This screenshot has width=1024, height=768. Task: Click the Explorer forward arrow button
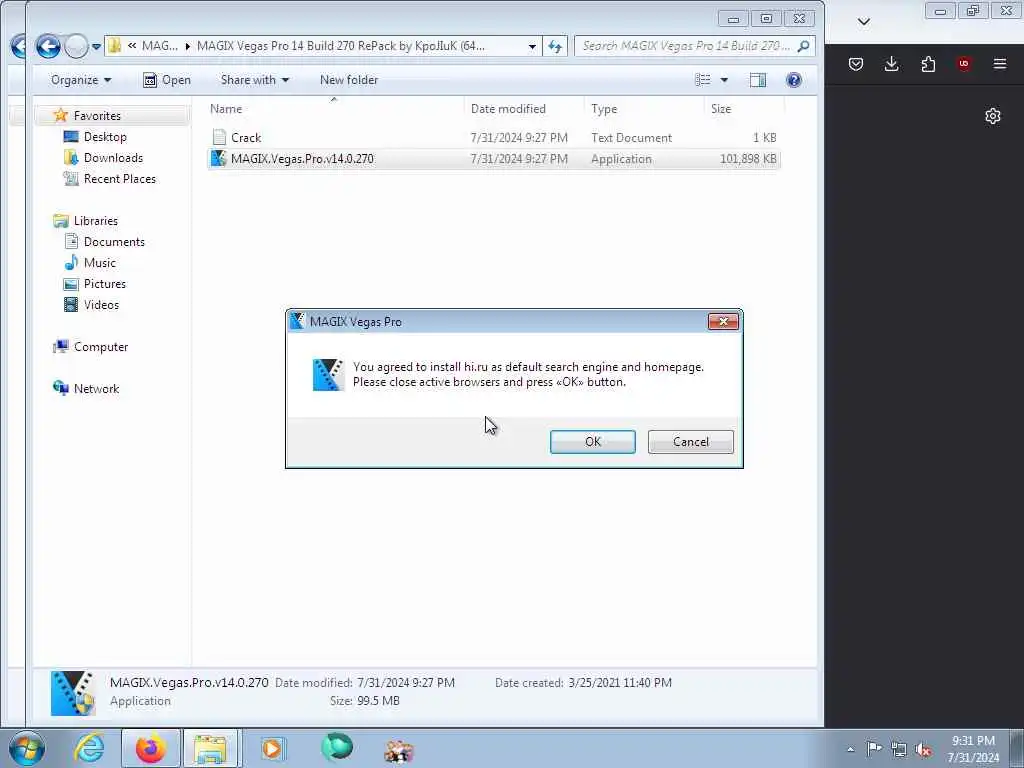pos(76,46)
